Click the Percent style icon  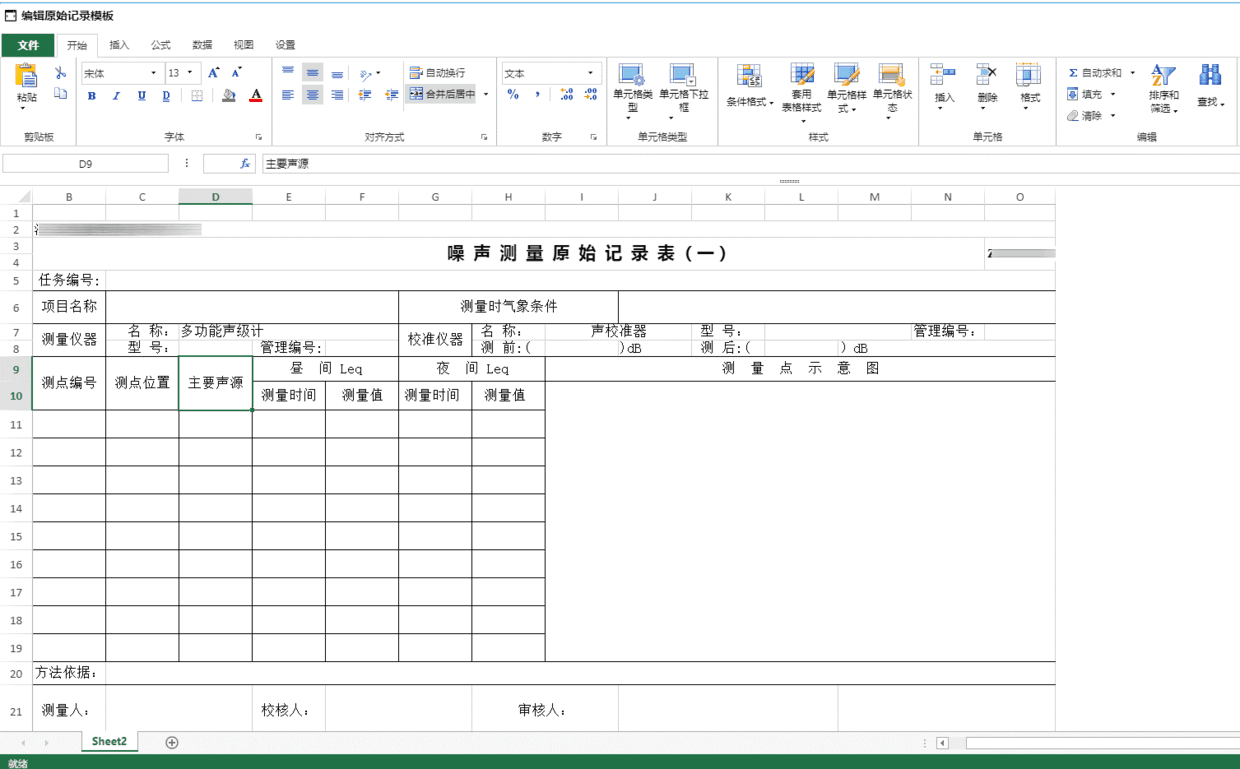click(513, 95)
